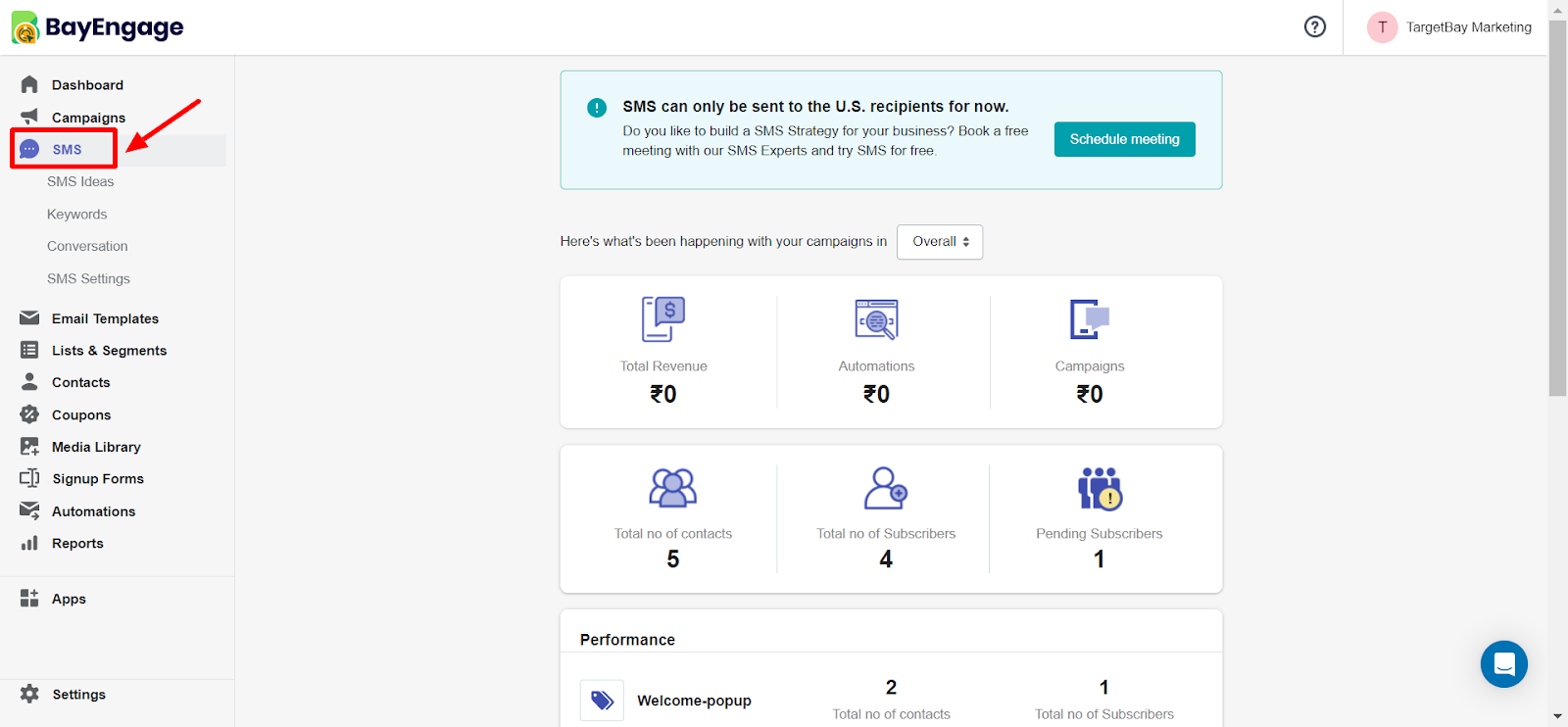
Task: Click the Media Library image icon
Action: coord(29,447)
